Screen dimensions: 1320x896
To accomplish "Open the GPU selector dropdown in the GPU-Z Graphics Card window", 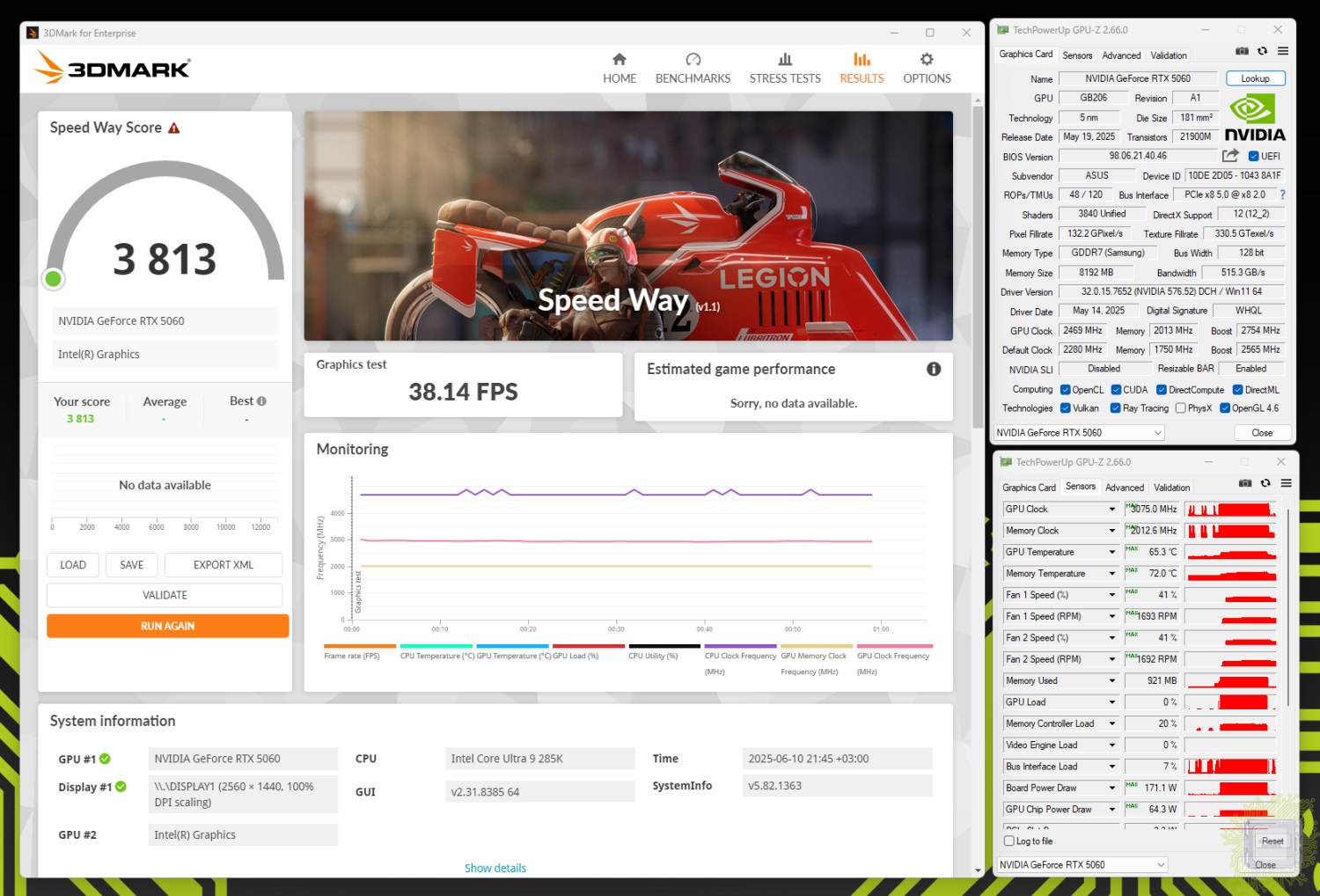I will [x=1079, y=433].
